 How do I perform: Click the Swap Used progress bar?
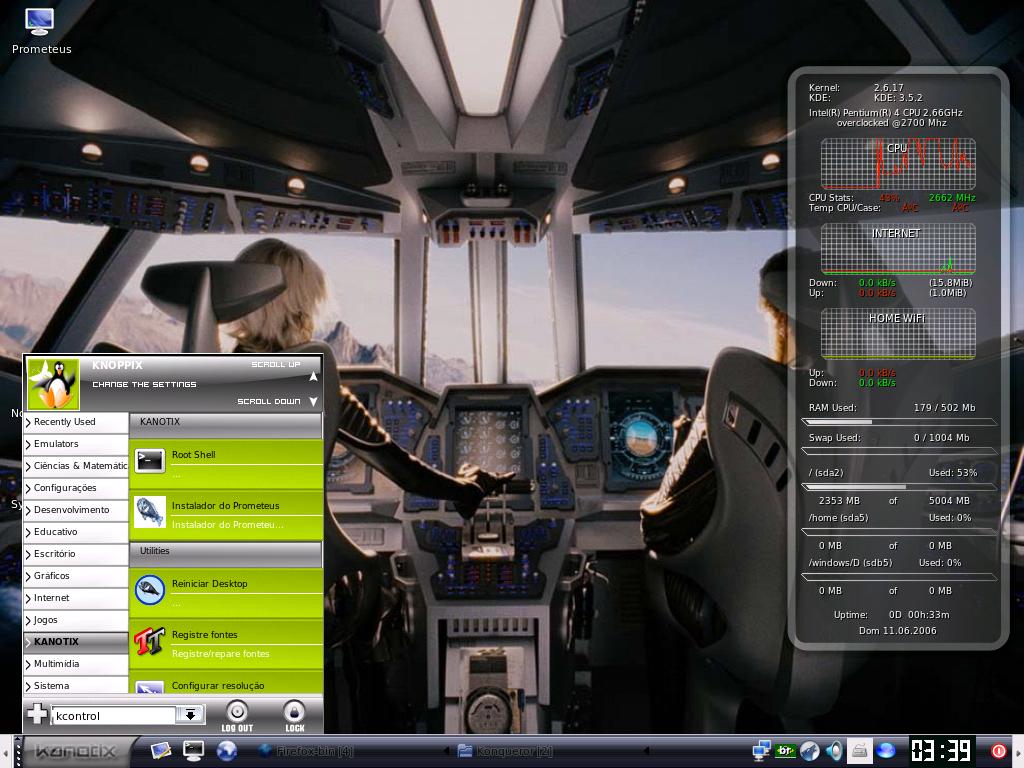899,451
